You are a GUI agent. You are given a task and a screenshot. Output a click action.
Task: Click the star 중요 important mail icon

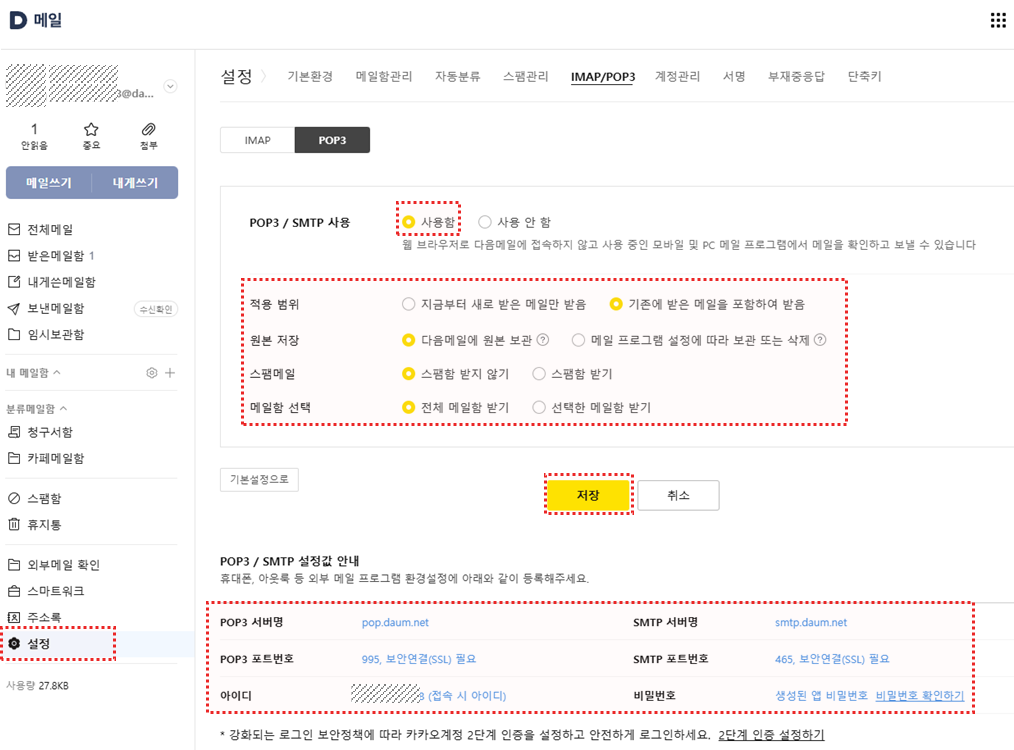(91, 130)
